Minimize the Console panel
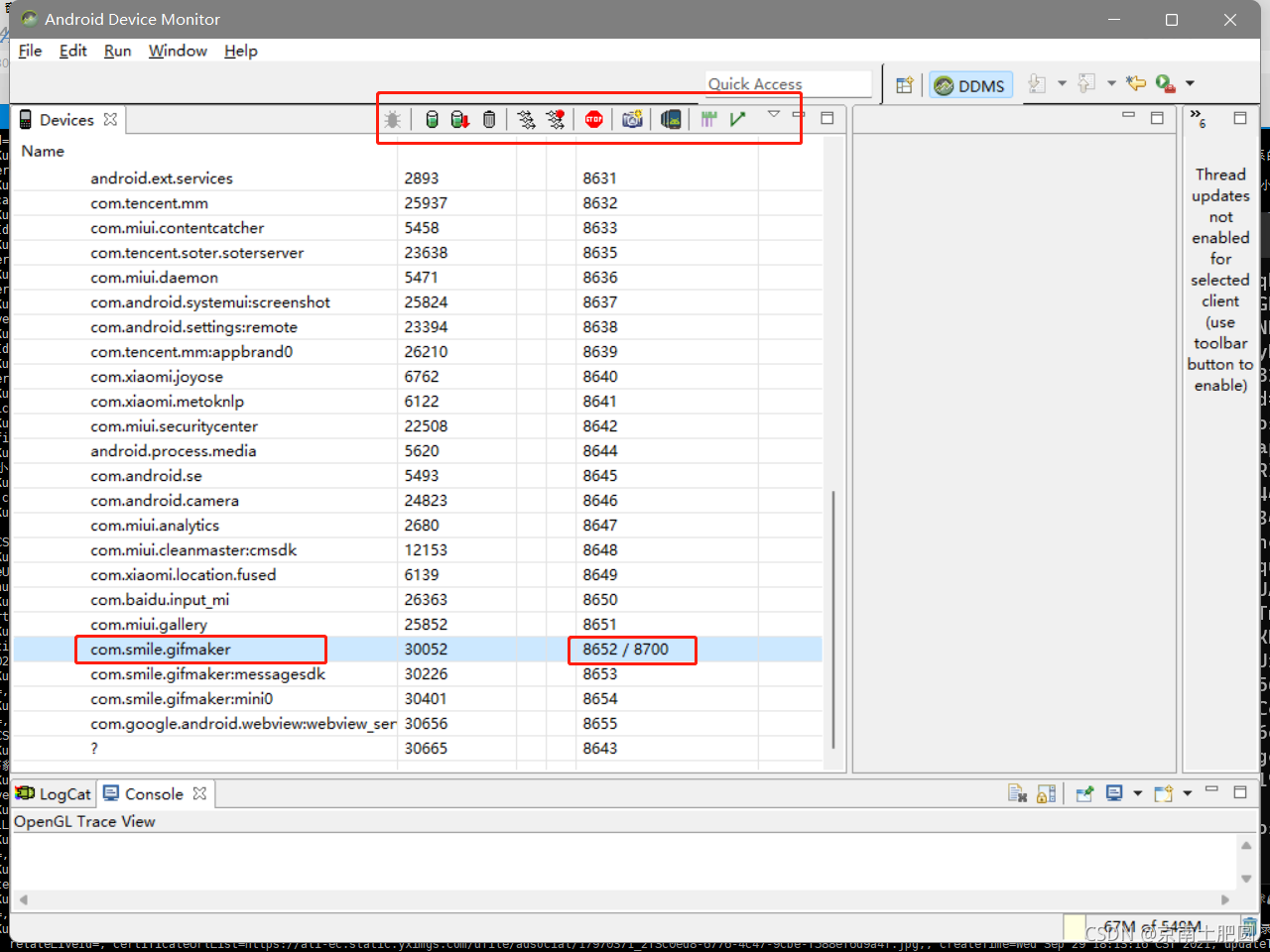The width and height of the screenshot is (1270, 952). (x=1211, y=789)
